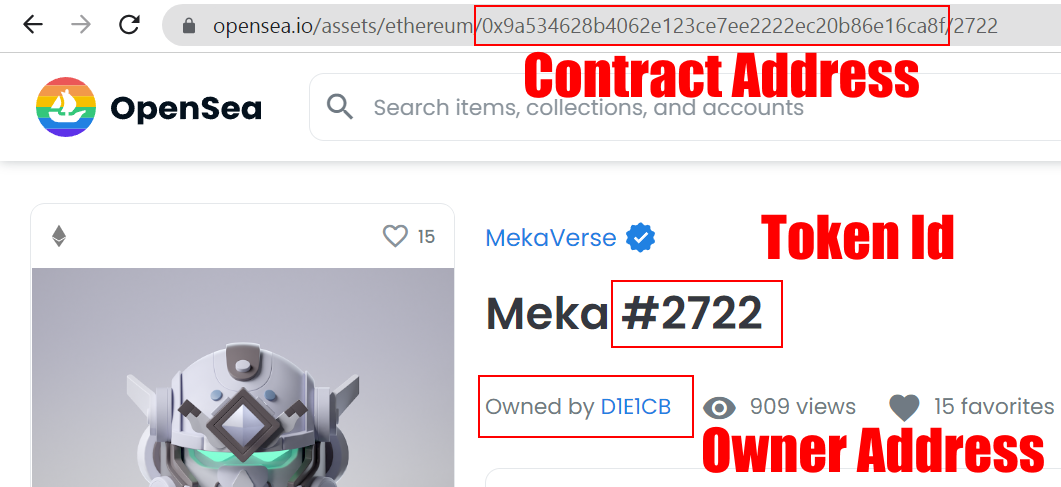
Task: Focus the search items and collections field
Action: (x=685, y=107)
